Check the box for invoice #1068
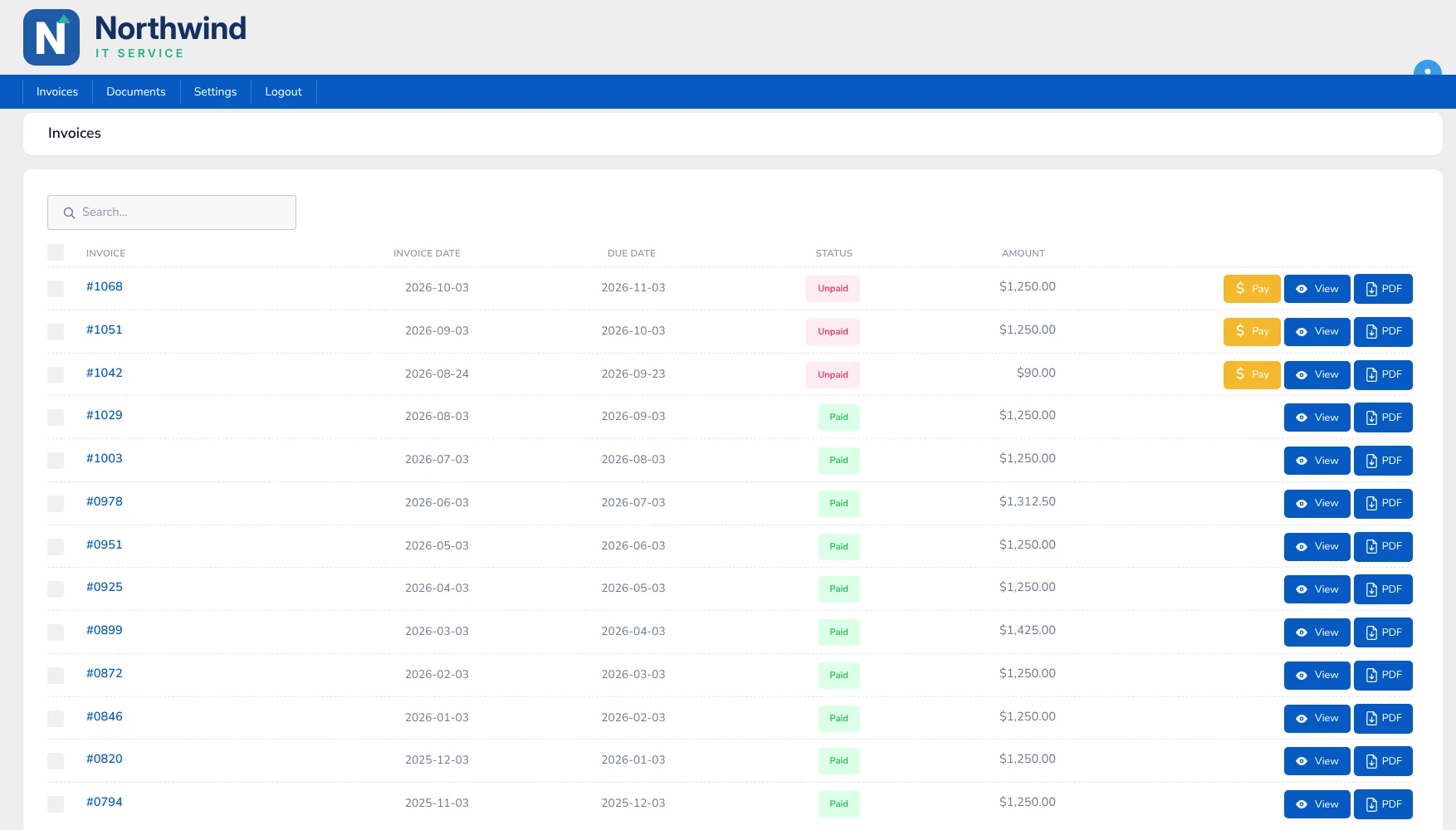Image resolution: width=1456 pixels, height=830 pixels. (x=56, y=289)
